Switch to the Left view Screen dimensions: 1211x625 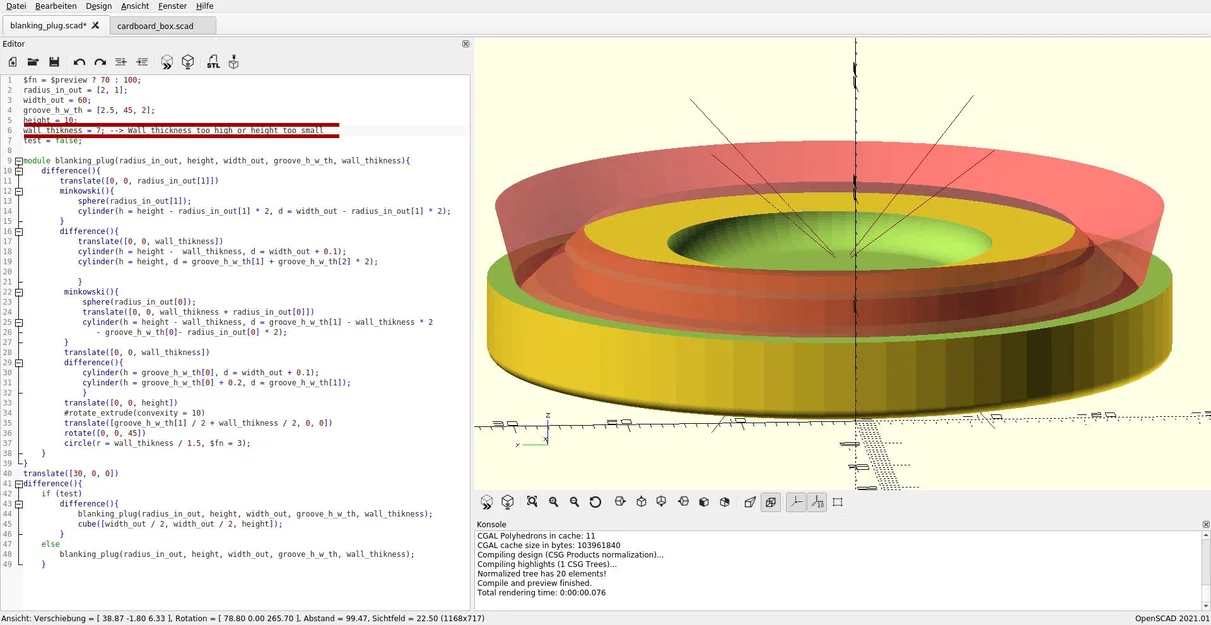(683, 502)
